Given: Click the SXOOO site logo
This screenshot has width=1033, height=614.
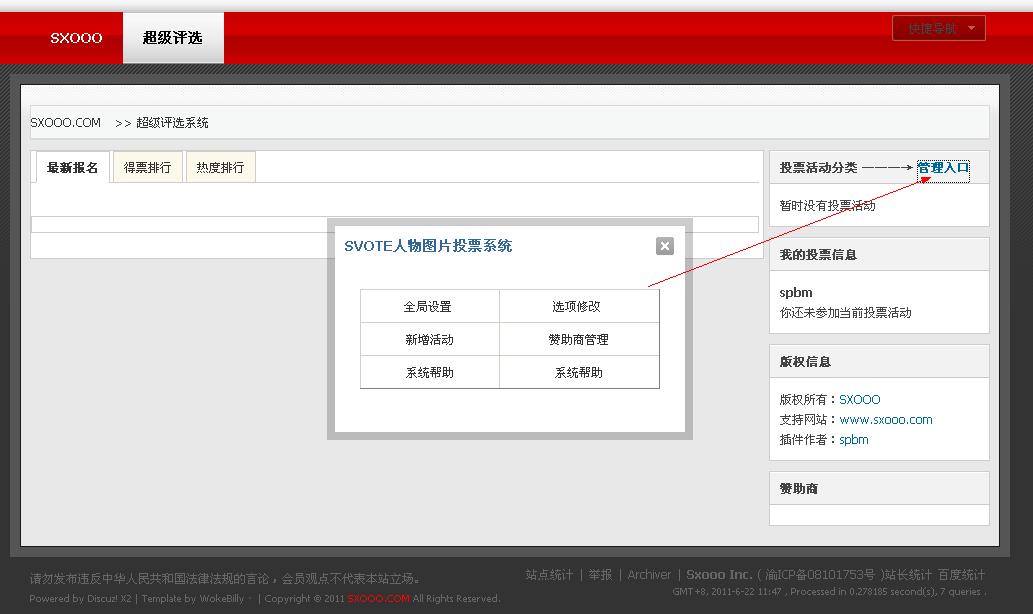Looking at the screenshot, I should coord(75,37).
